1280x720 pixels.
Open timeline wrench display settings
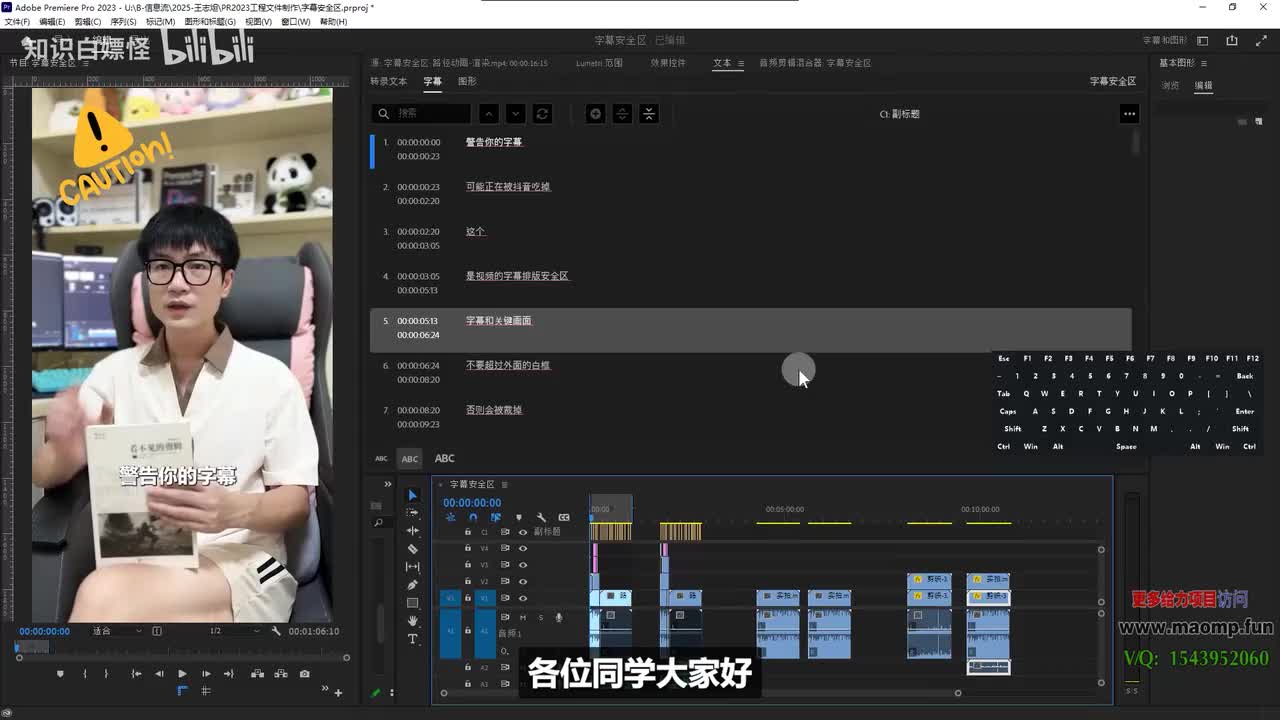click(x=541, y=517)
